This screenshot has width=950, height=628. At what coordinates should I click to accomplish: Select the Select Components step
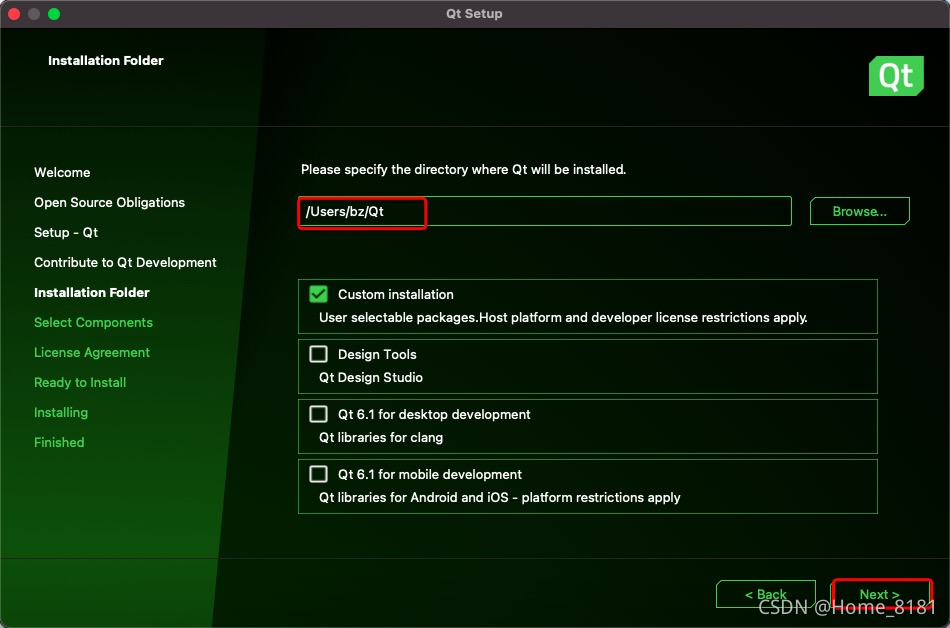click(93, 323)
